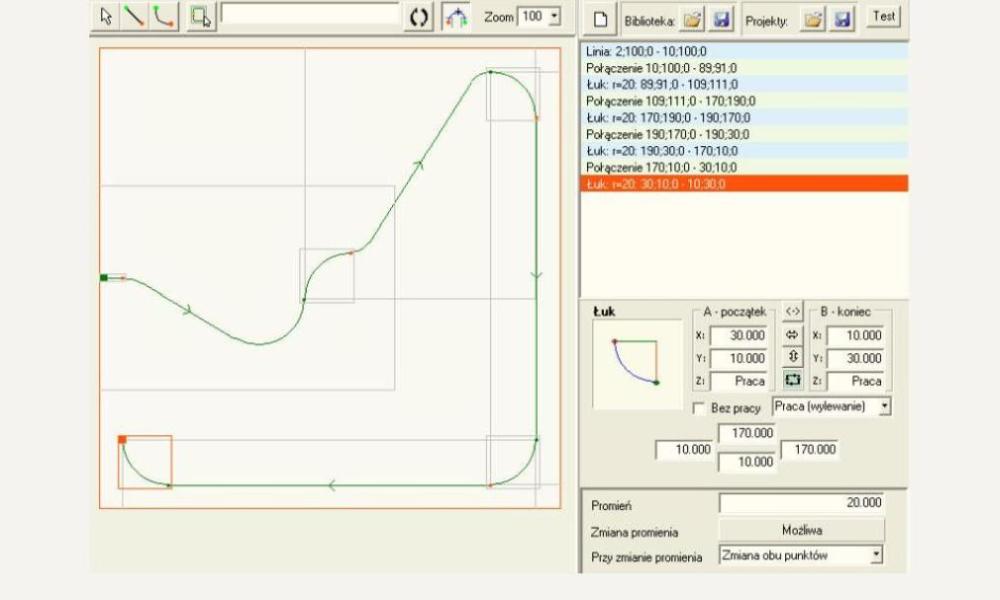Select row 'Połączenie 190;170;0 - 190;30;0'
This screenshot has height=600, width=1000.
744,135
